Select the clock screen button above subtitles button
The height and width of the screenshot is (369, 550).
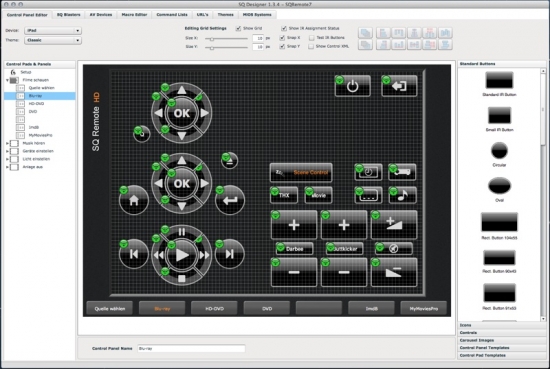tap(368, 172)
